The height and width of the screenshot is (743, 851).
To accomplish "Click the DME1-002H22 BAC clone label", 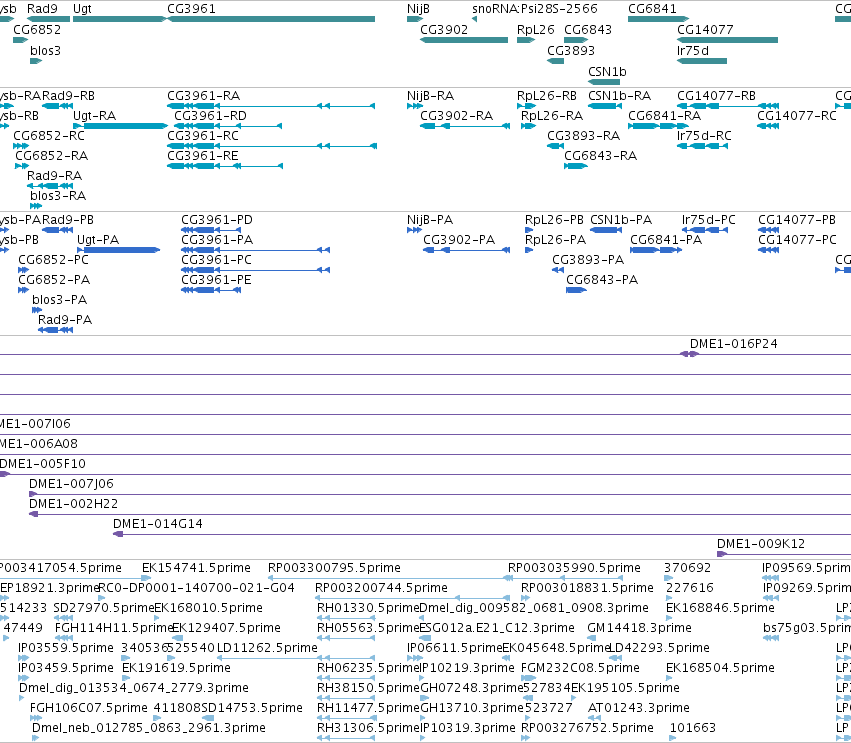I will (x=73, y=504).
